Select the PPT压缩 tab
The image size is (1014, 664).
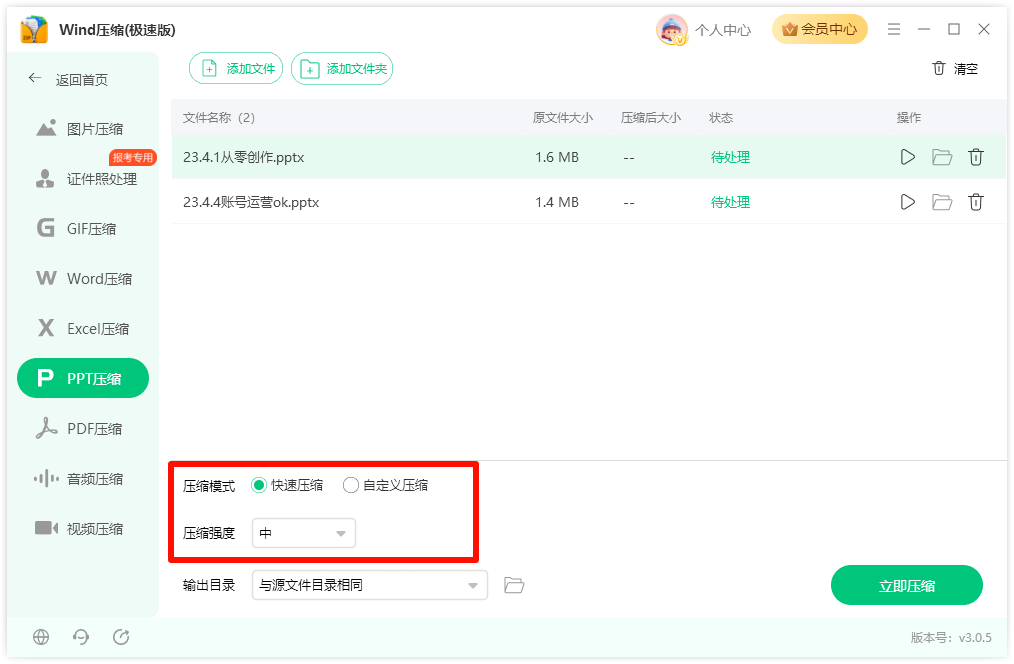(83, 378)
